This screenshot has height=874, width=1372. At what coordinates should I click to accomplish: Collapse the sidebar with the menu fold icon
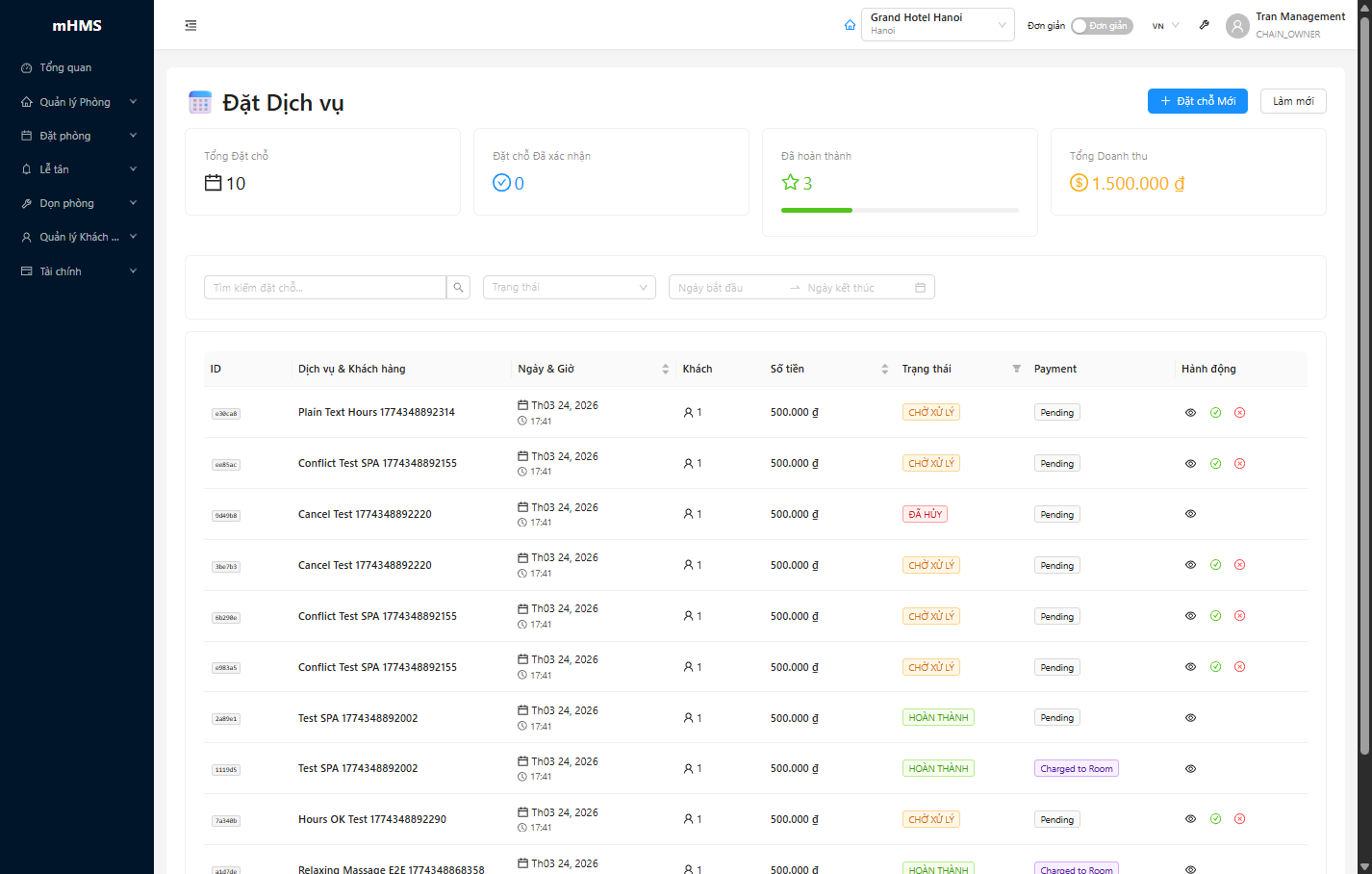coord(191,26)
